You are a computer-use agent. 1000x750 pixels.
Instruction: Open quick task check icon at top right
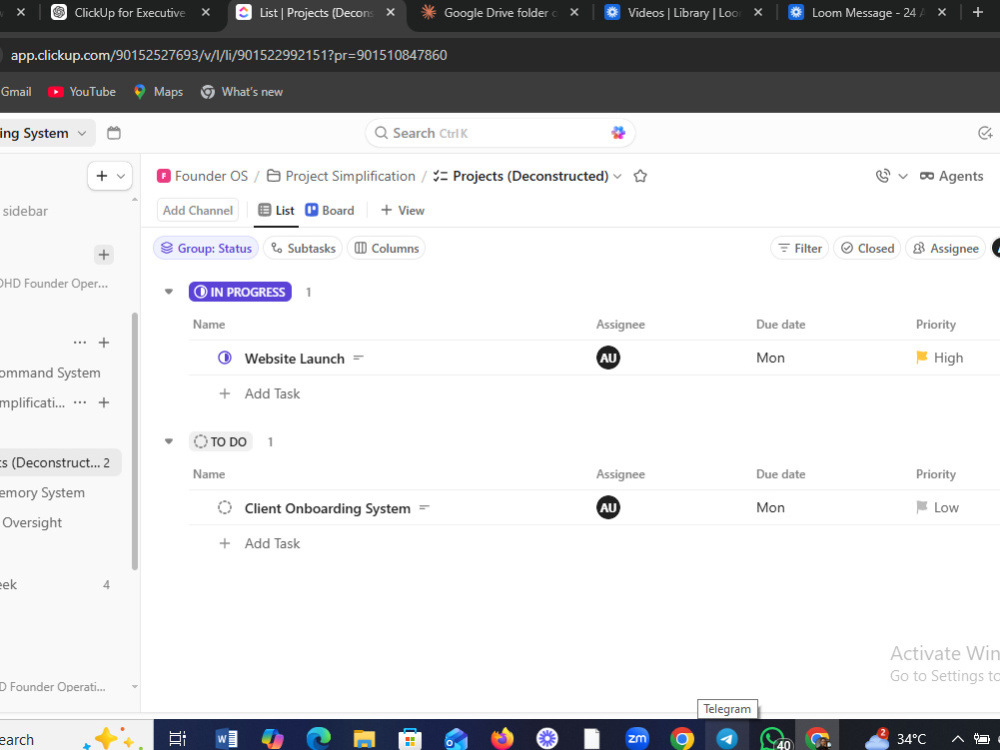coord(985,133)
